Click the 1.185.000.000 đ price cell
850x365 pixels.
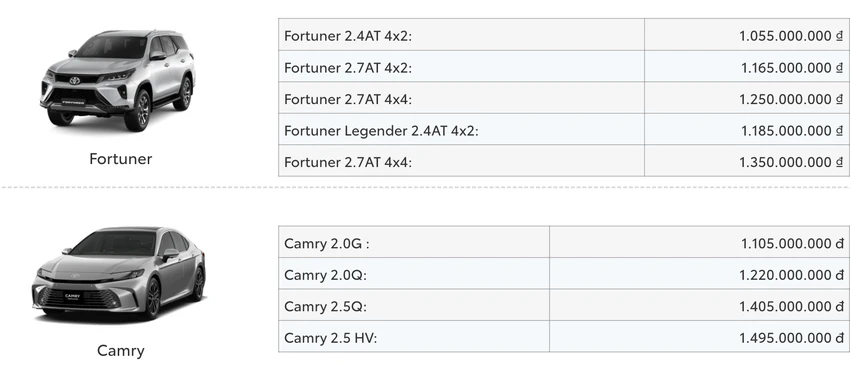[x=747, y=130]
